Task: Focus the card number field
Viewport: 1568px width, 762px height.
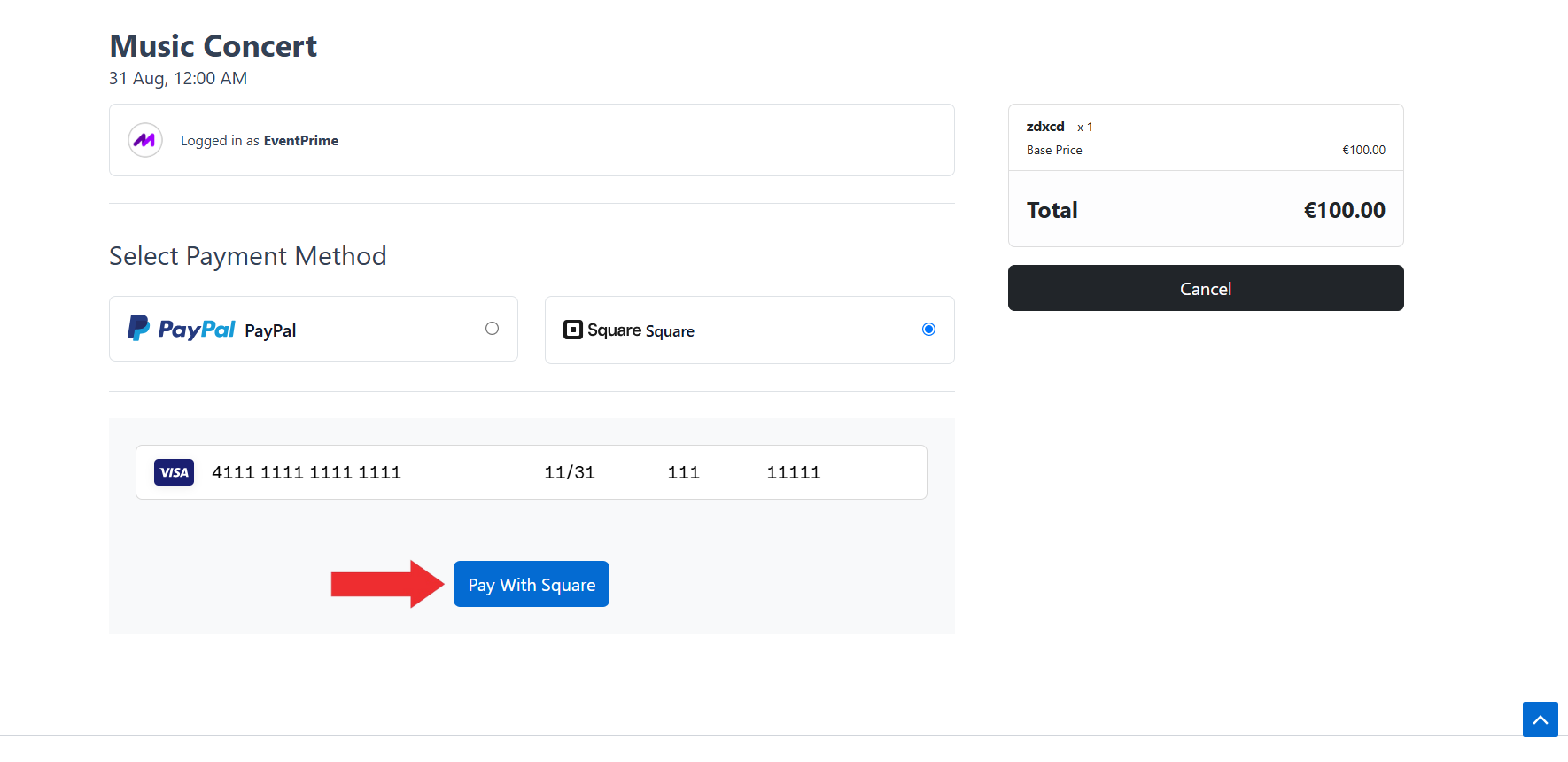Action: pos(307,472)
